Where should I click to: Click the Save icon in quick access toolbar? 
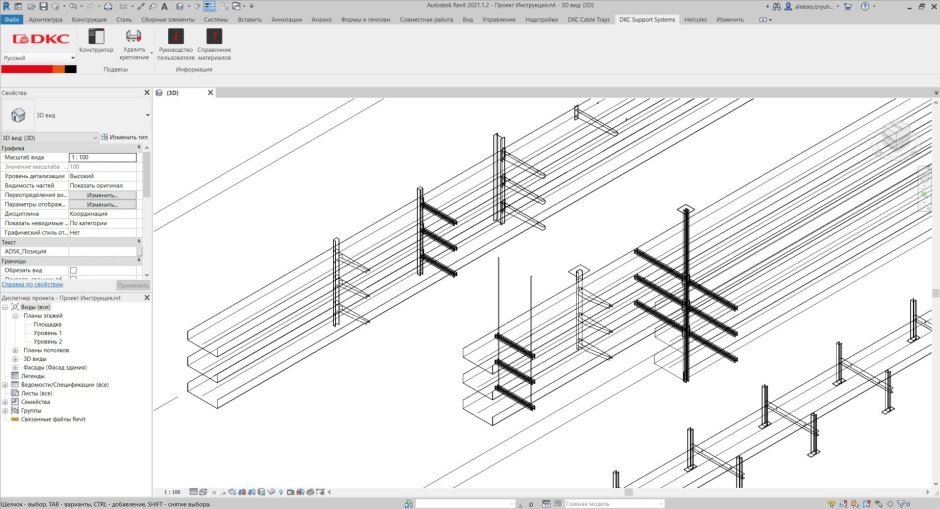tap(46, 6)
